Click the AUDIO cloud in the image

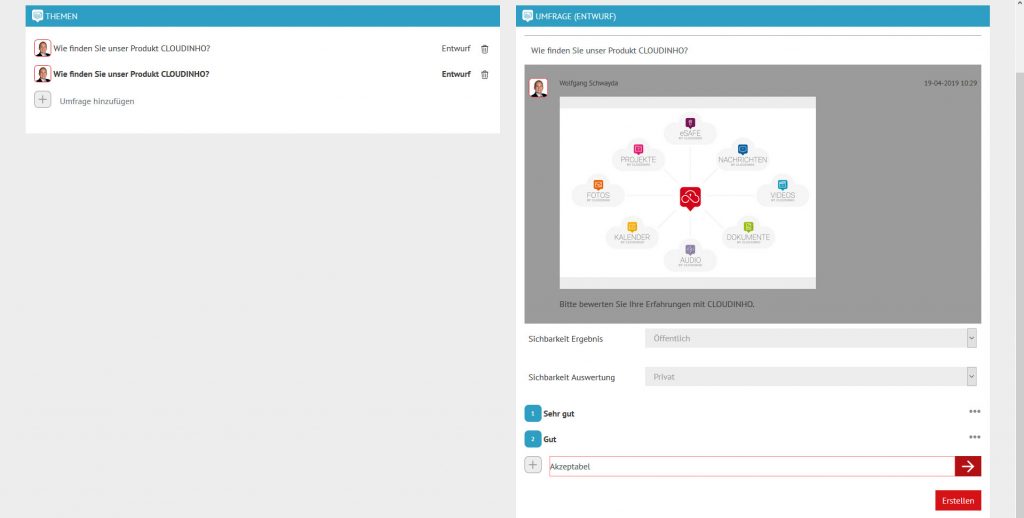click(690, 257)
